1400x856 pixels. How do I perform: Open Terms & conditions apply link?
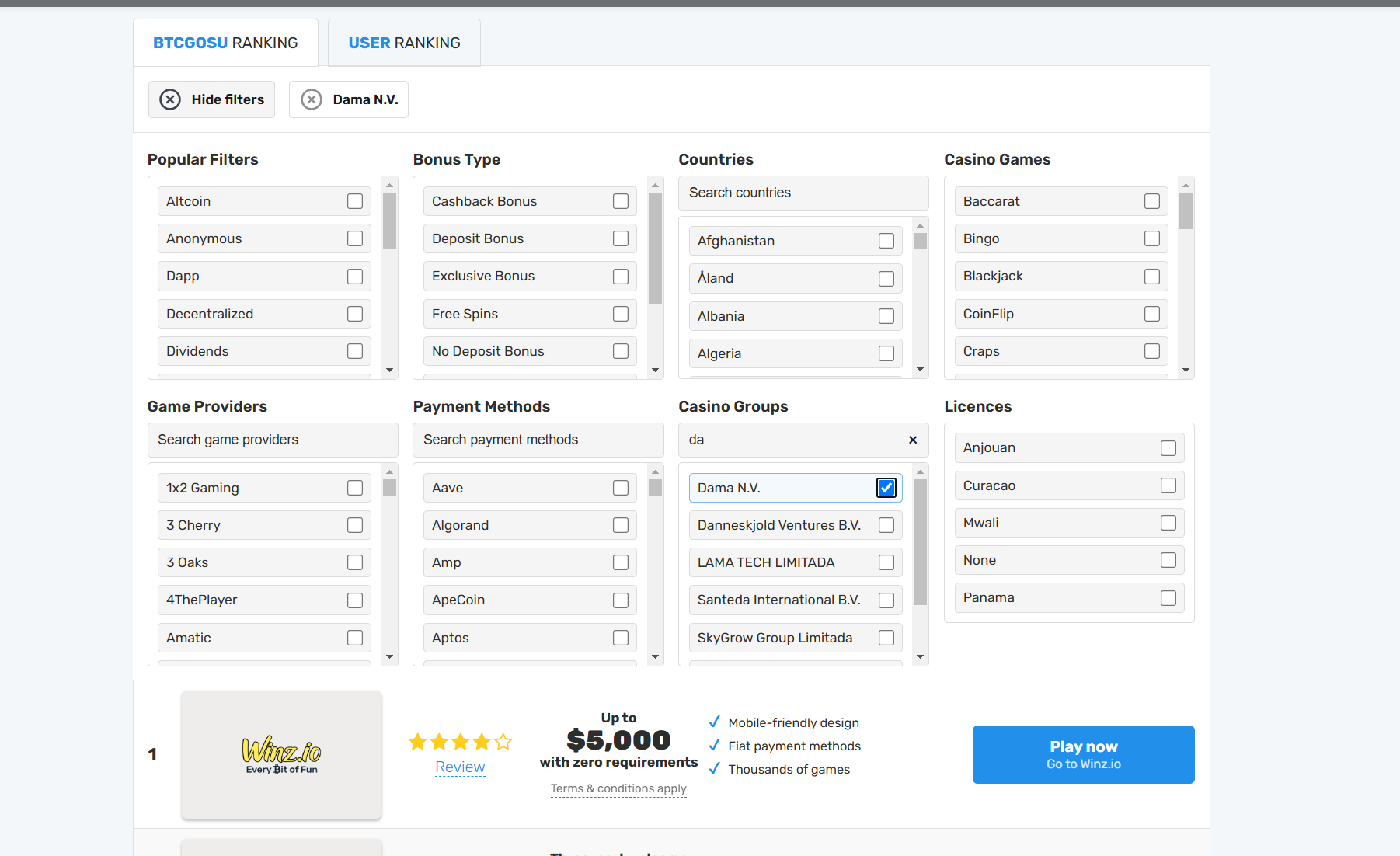(x=618, y=788)
